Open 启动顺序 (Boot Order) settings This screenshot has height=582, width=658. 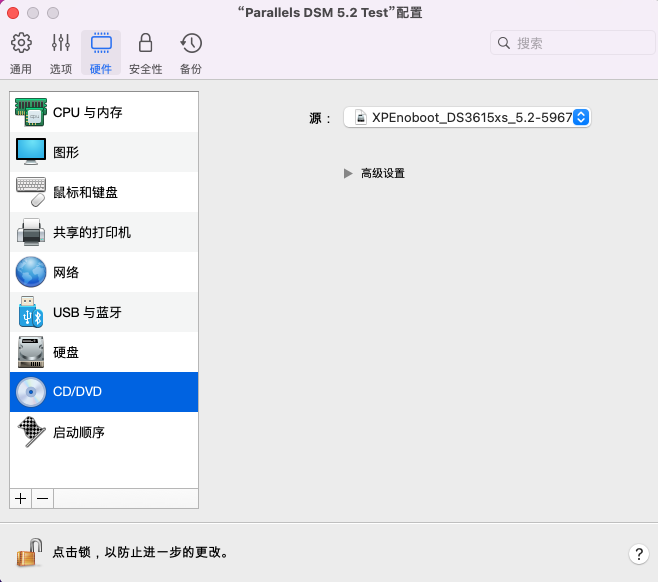[x=104, y=432]
